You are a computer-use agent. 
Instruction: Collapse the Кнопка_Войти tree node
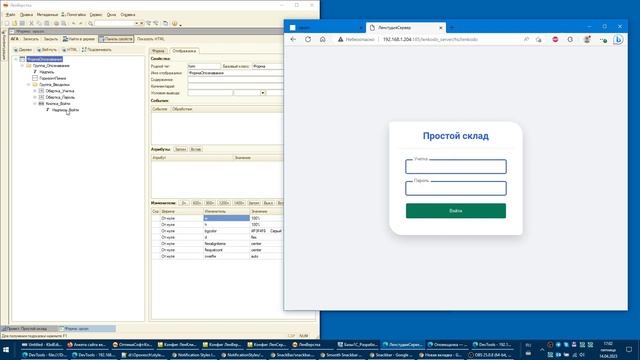[x=35, y=104]
